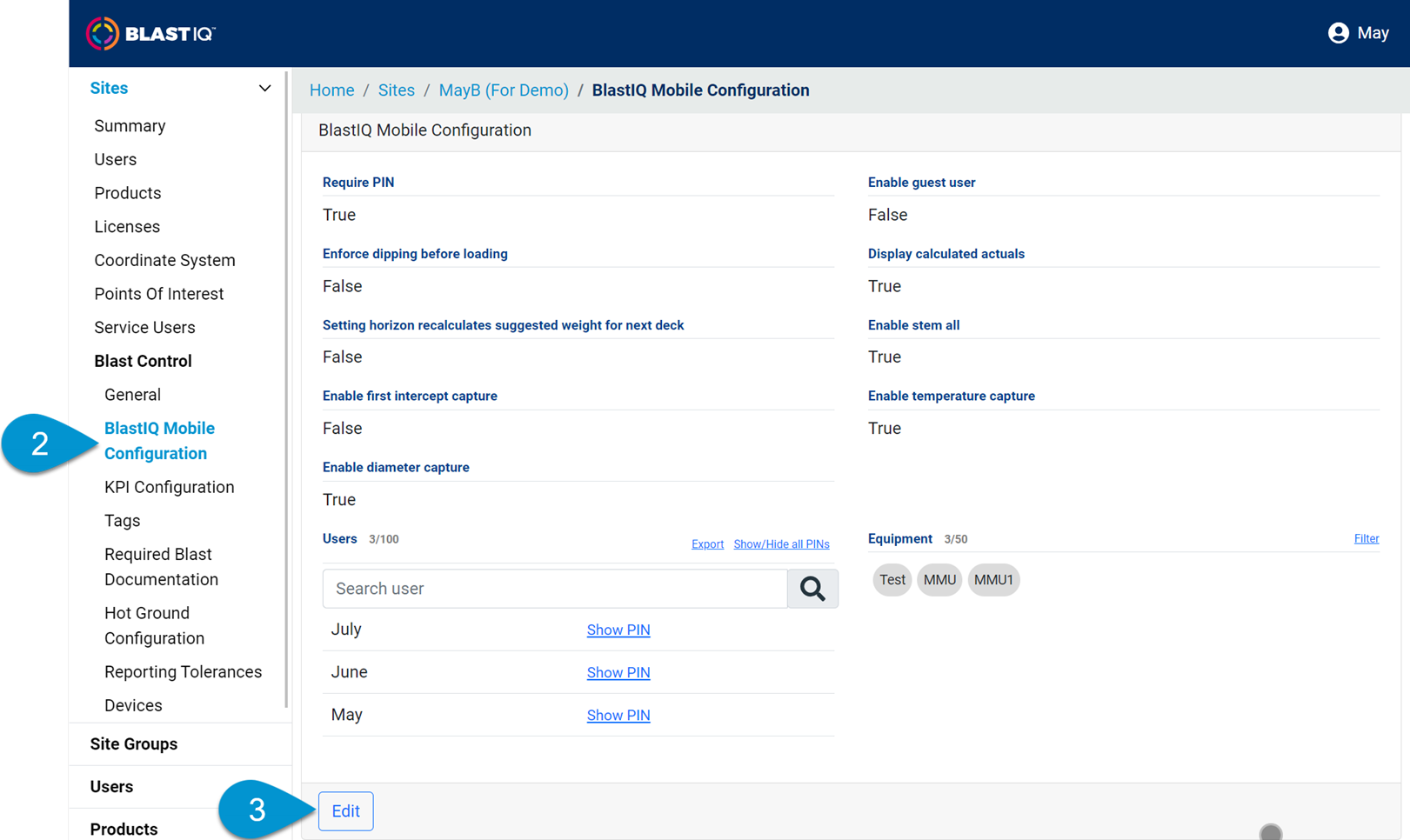Click Enable first intercept capture label

click(410, 397)
